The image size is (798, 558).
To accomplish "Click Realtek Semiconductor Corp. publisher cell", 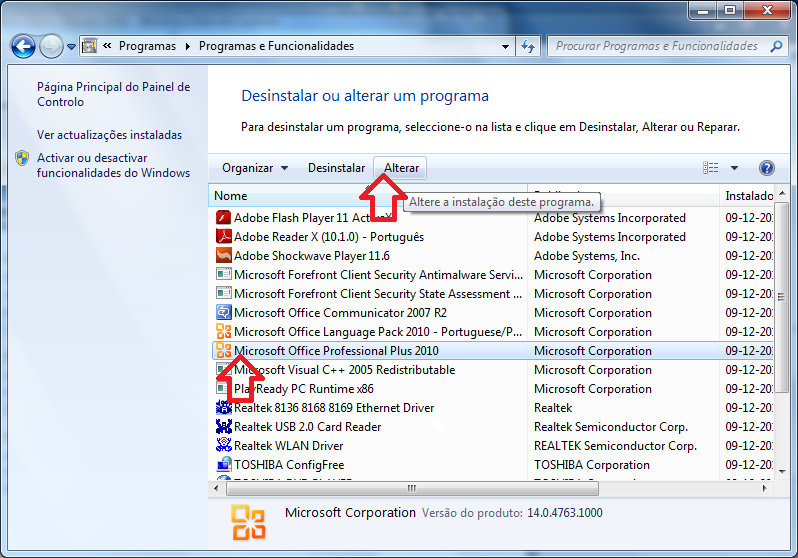I will coord(611,427).
